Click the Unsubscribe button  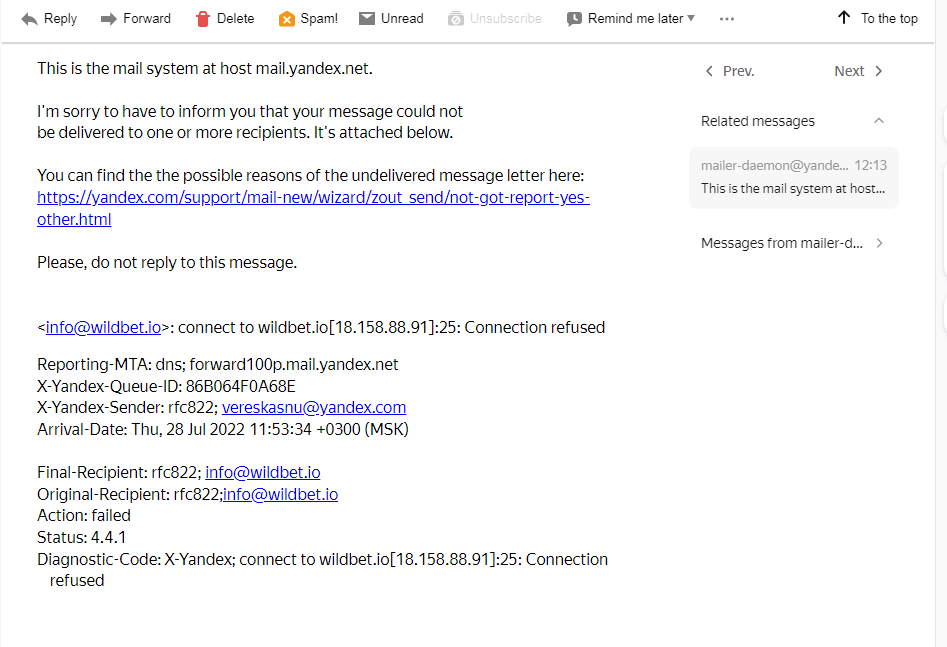coord(495,19)
